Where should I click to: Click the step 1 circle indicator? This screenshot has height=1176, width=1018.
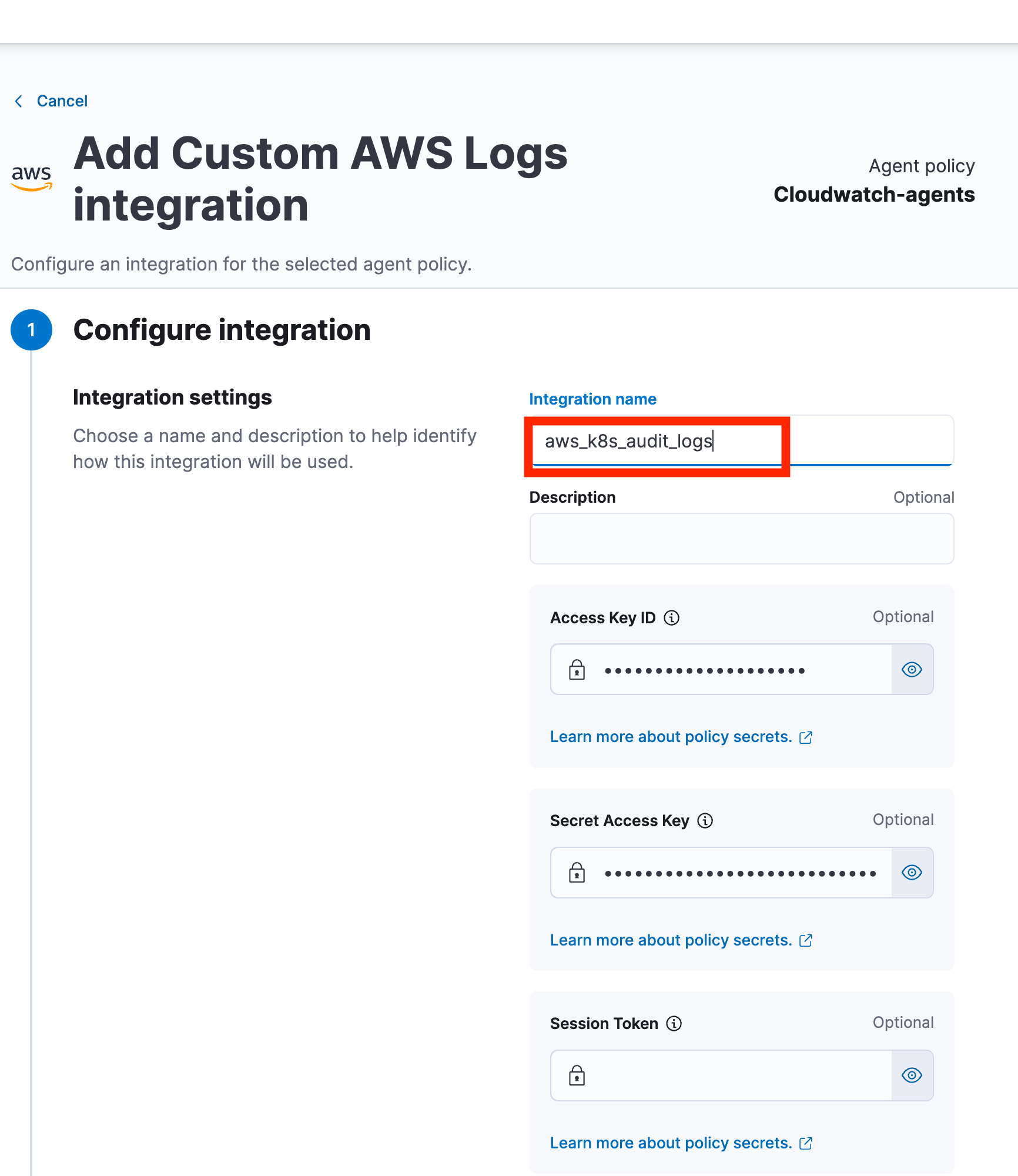point(31,330)
